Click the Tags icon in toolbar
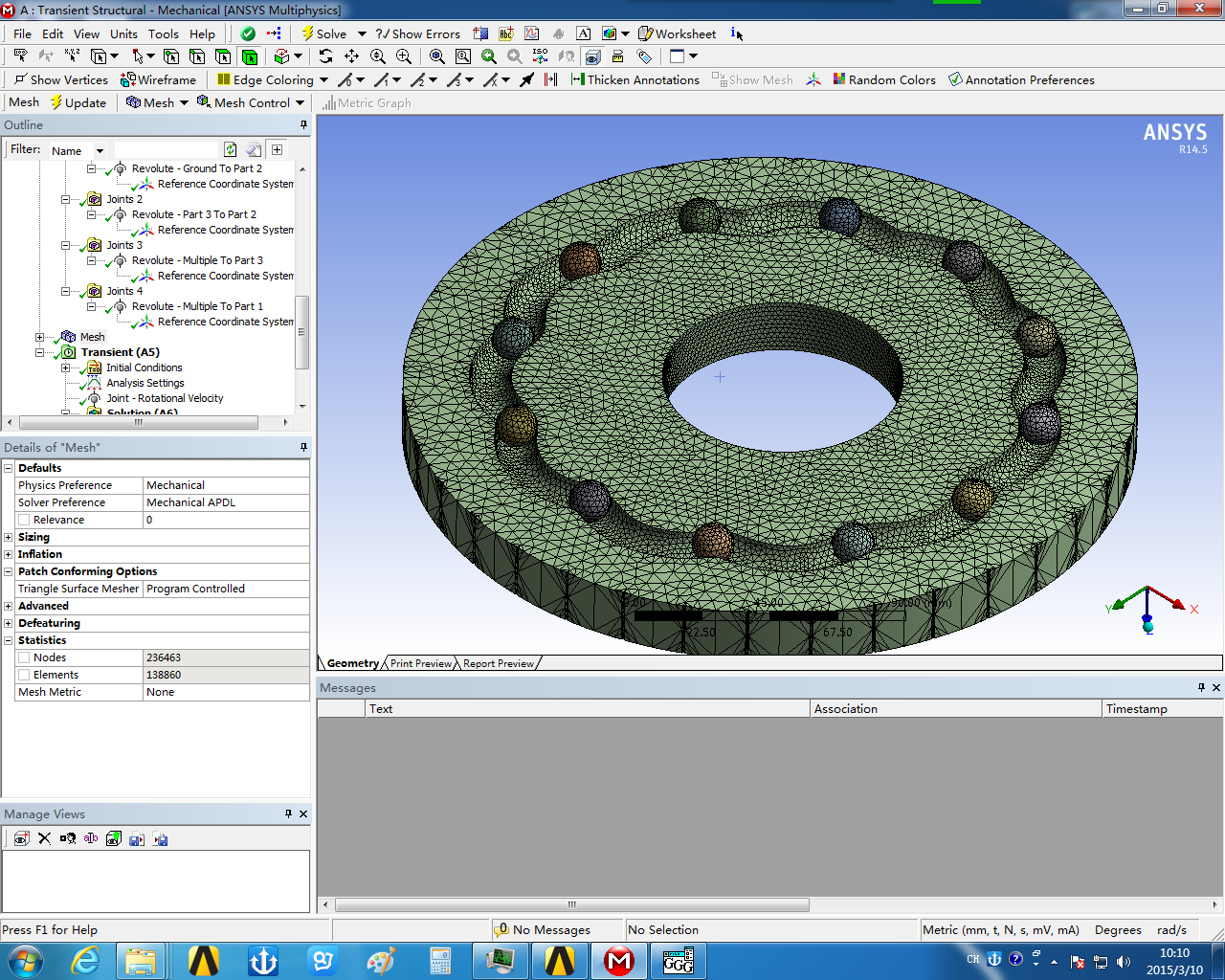The width and height of the screenshot is (1225, 980). click(644, 56)
